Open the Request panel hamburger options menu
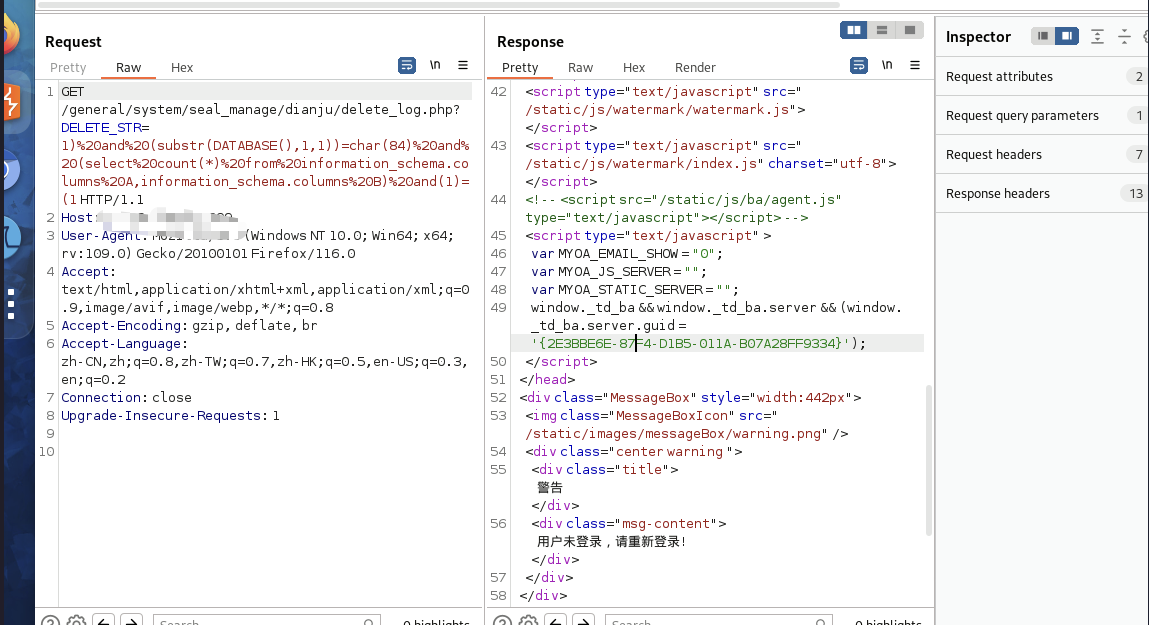Viewport: 1149px width, 625px height. [x=463, y=65]
